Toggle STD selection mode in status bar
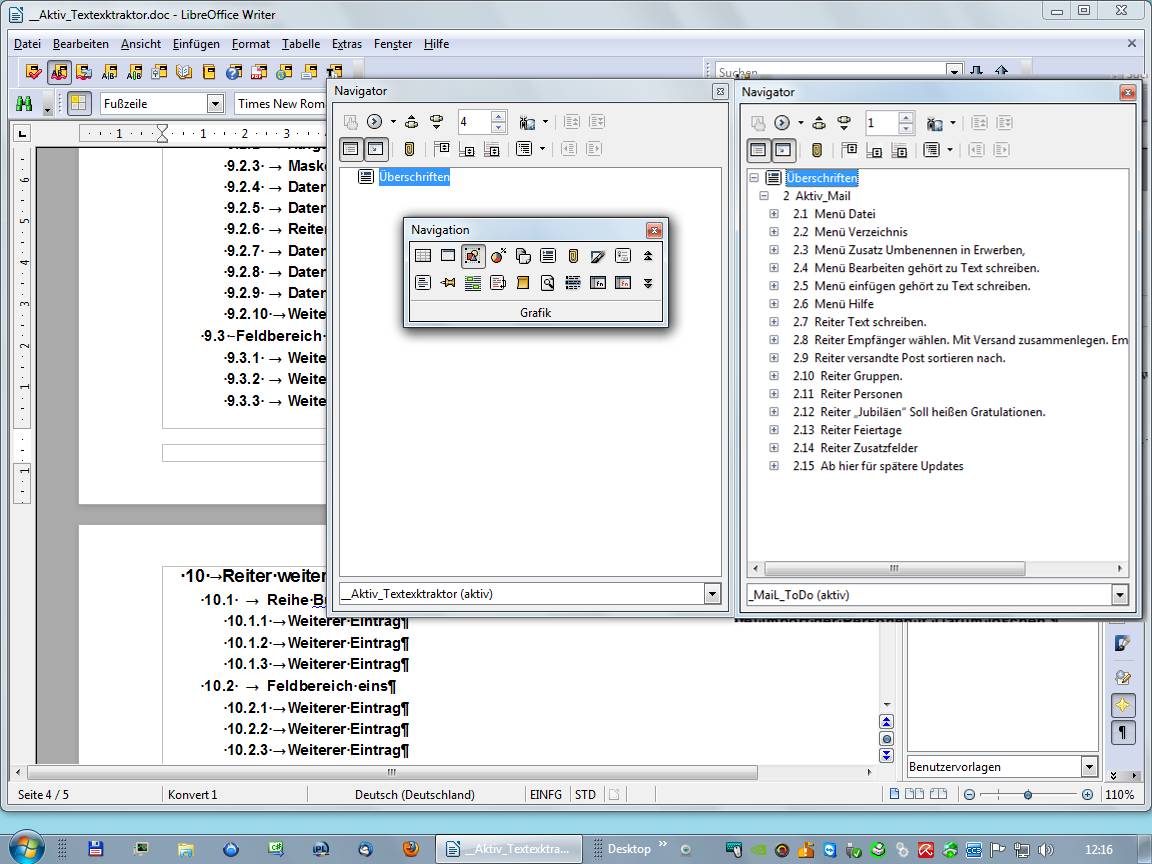Viewport: 1152px width, 864px height. pos(586,794)
